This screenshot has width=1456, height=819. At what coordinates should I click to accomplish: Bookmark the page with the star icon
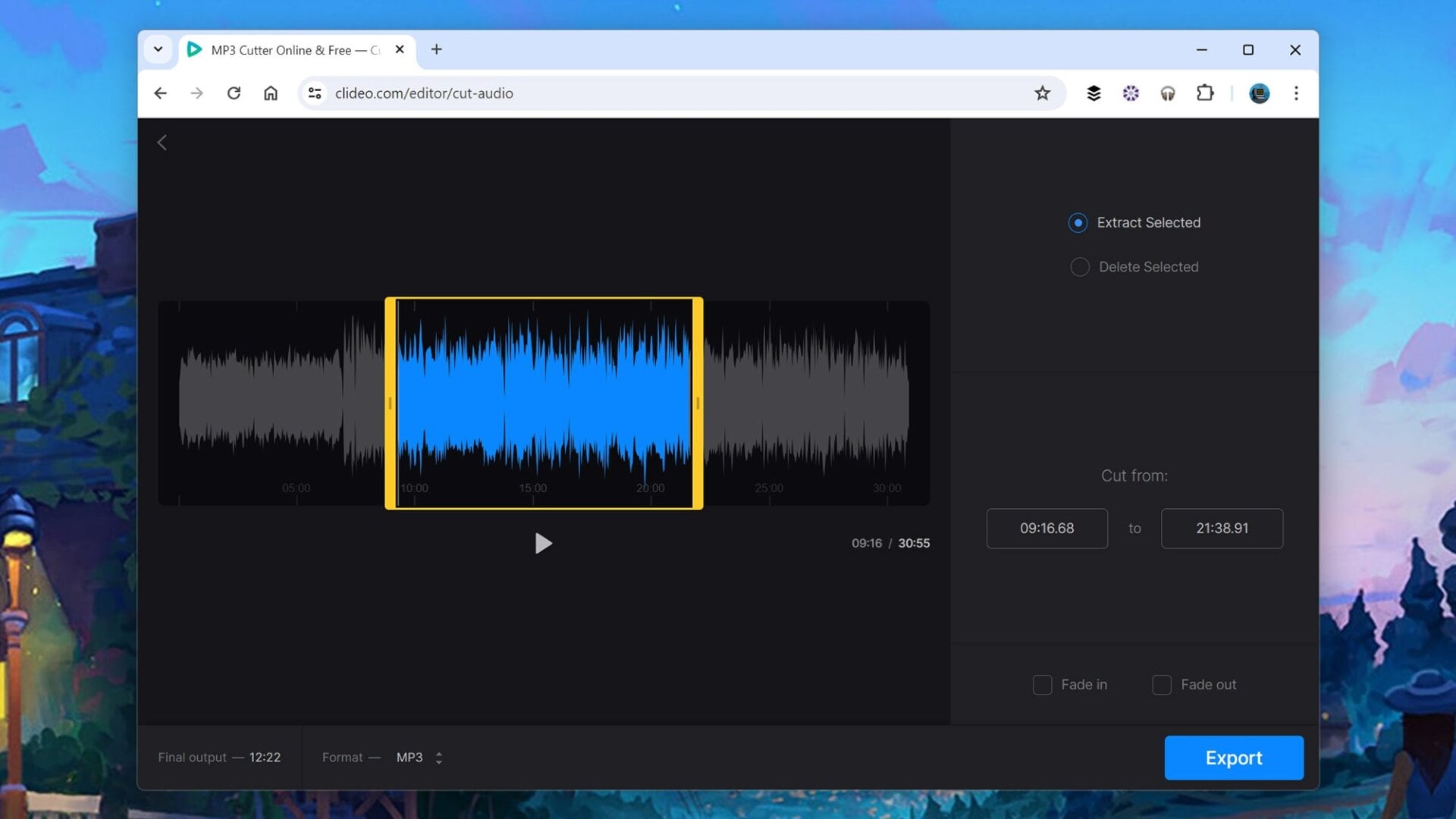[1043, 93]
